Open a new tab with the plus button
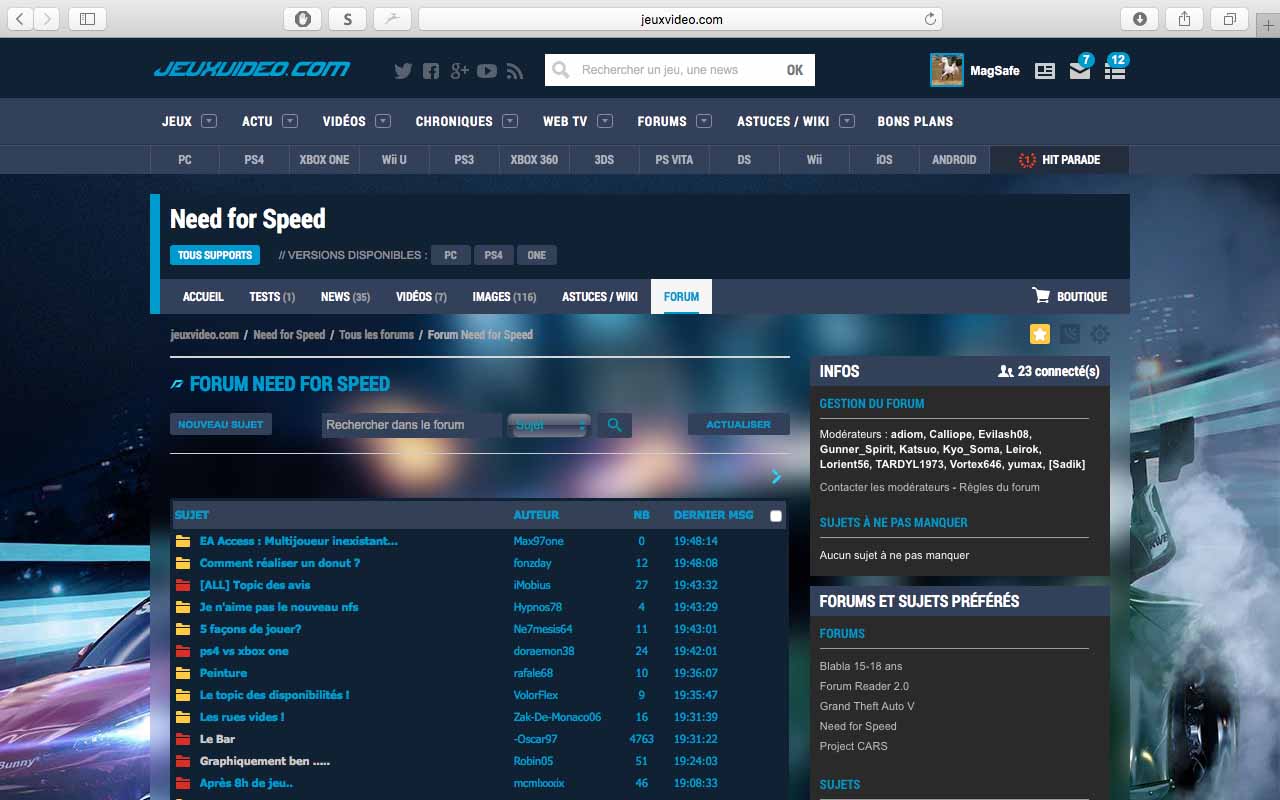This screenshot has width=1280, height=800. click(1269, 24)
